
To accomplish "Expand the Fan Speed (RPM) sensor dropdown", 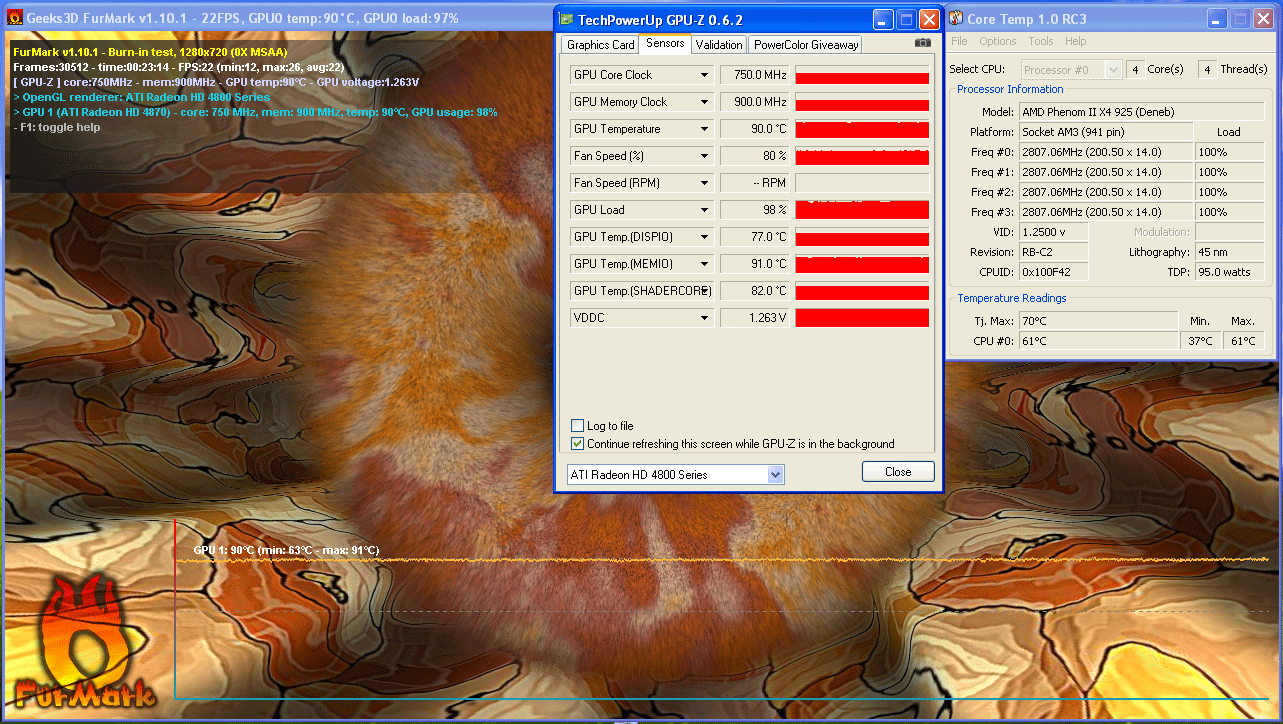I will (706, 183).
